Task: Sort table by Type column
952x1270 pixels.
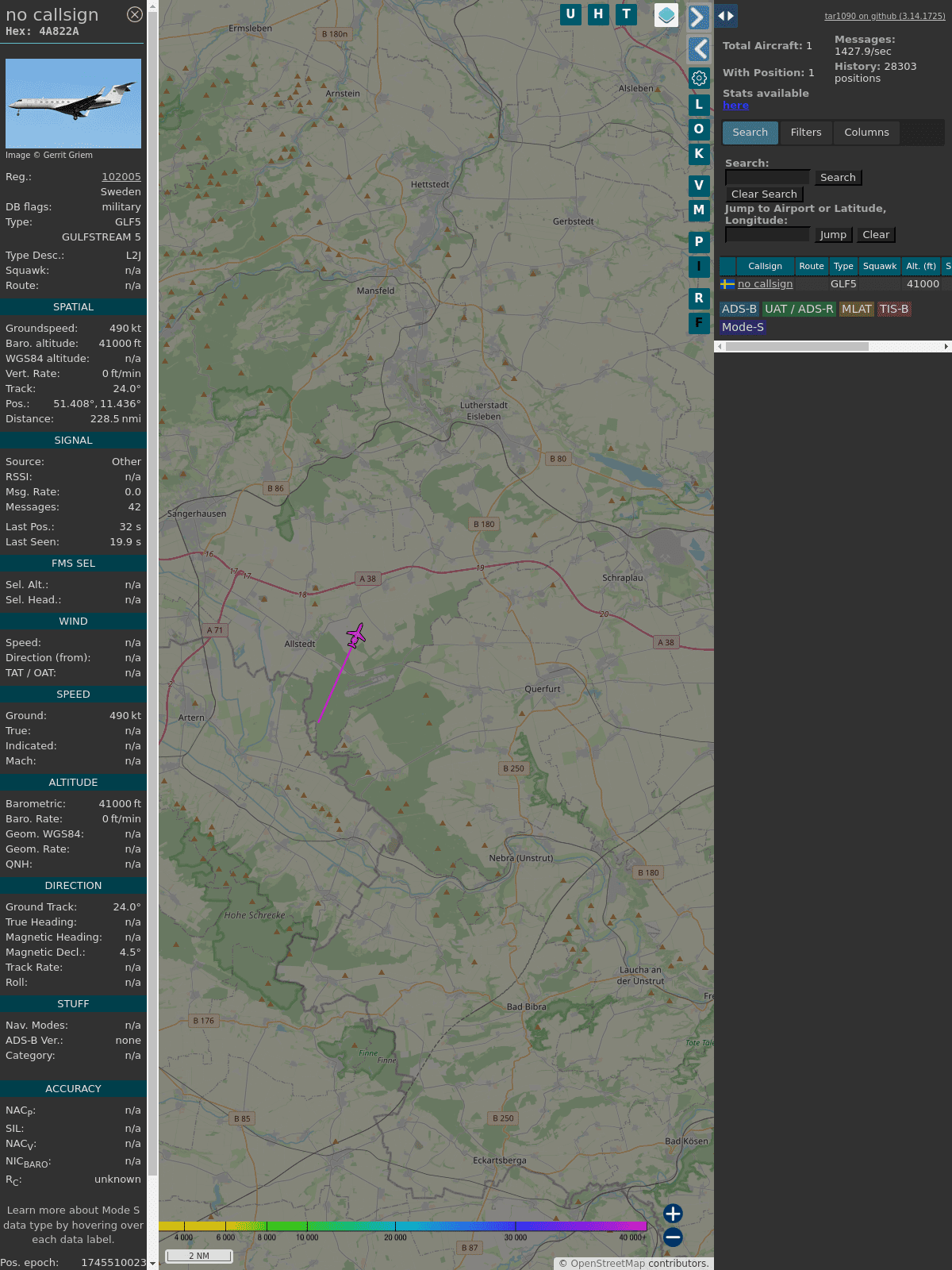Action: point(843,267)
